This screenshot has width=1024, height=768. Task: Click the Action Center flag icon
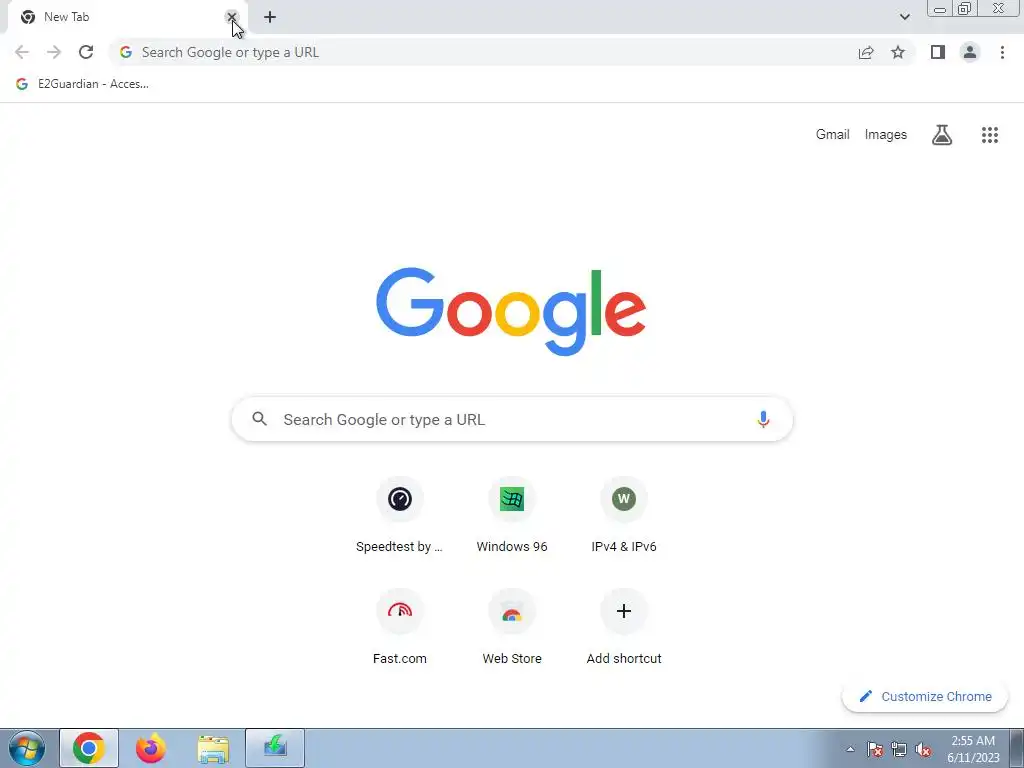coord(875,749)
